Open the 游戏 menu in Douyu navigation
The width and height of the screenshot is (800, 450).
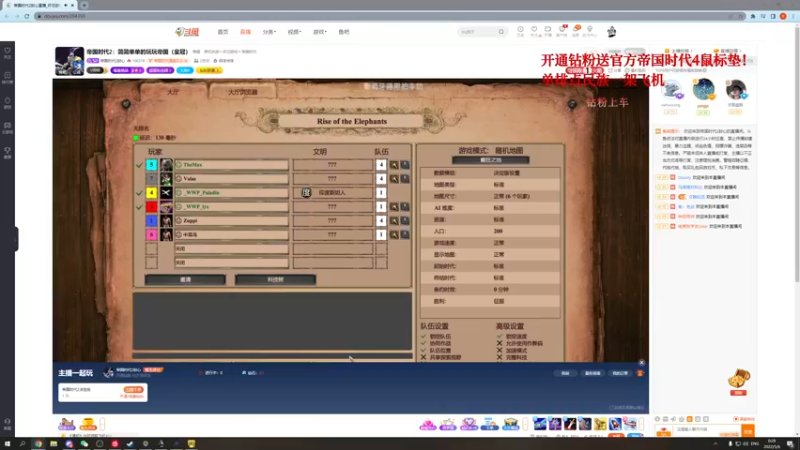pyautogui.click(x=319, y=32)
